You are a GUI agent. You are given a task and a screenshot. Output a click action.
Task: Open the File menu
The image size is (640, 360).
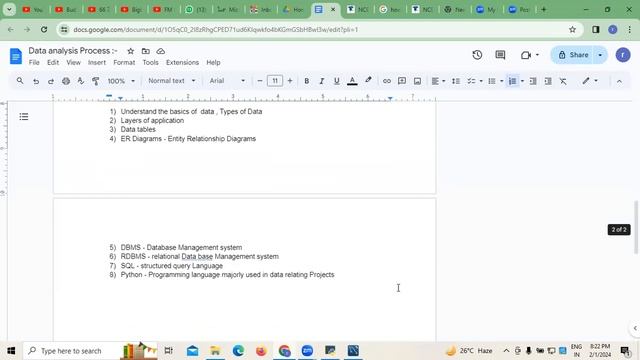(x=34, y=62)
